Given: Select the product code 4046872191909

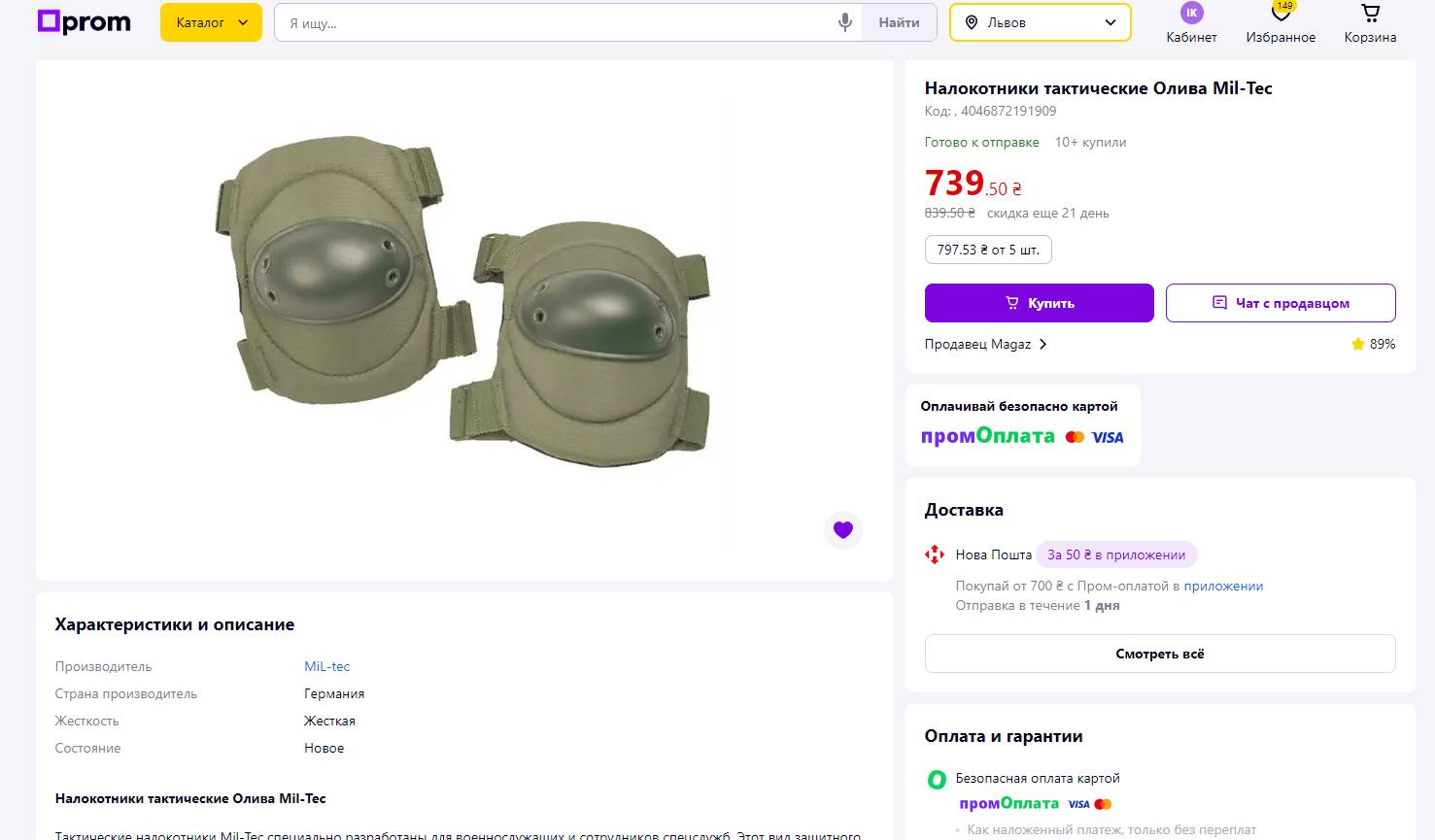Looking at the screenshot, I should (x=1008, y=111).
